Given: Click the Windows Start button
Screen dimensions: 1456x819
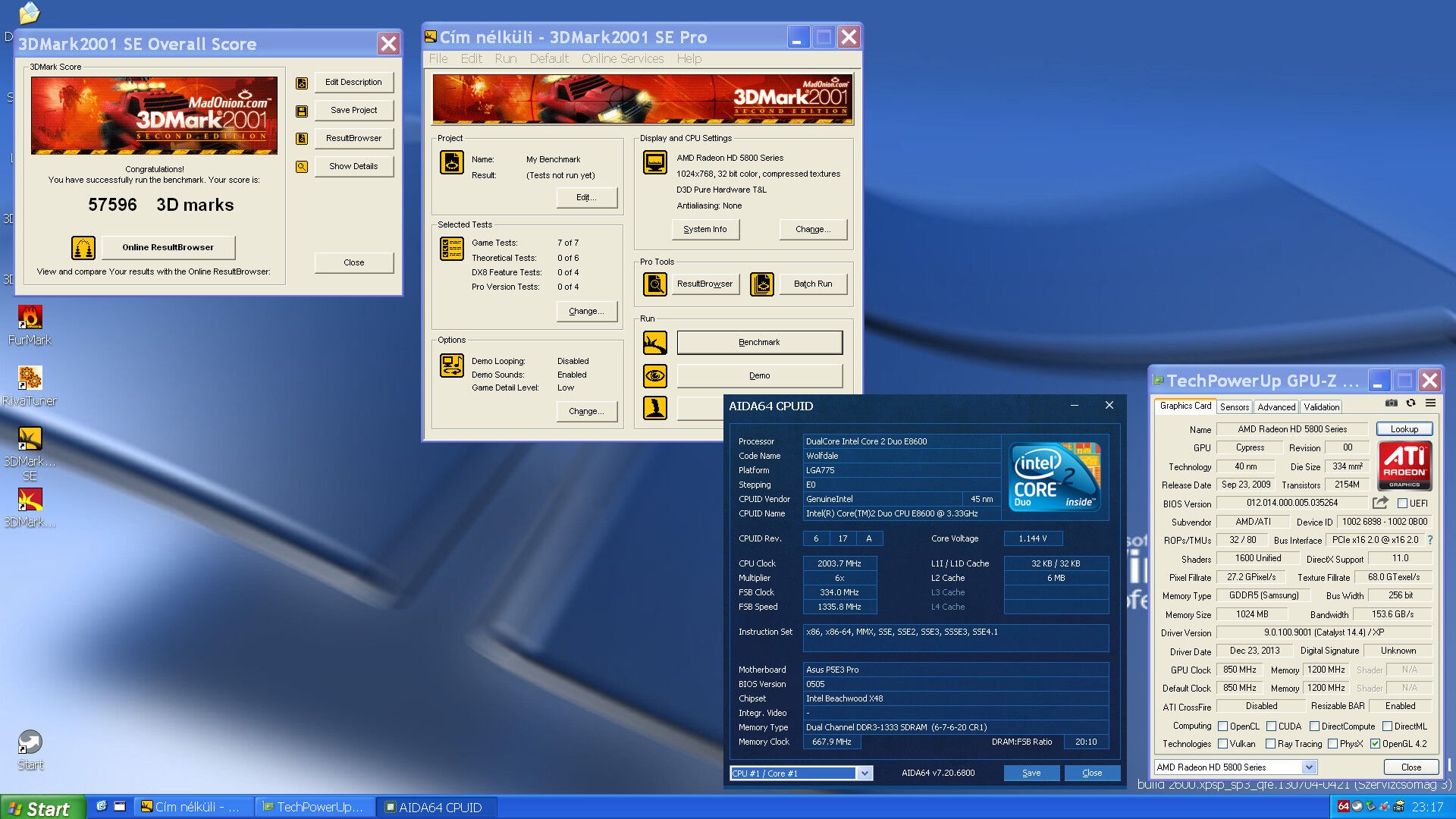Looking at the screenshot, I should 42,808.
